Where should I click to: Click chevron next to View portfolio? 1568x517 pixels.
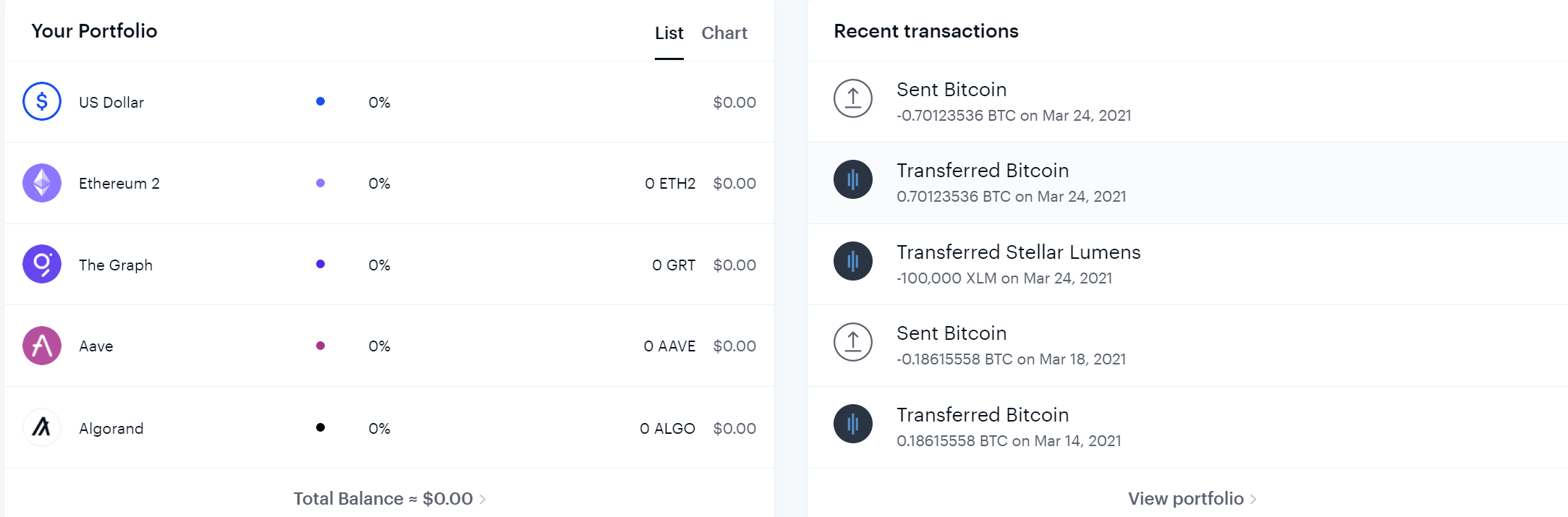pos(1253,500)
